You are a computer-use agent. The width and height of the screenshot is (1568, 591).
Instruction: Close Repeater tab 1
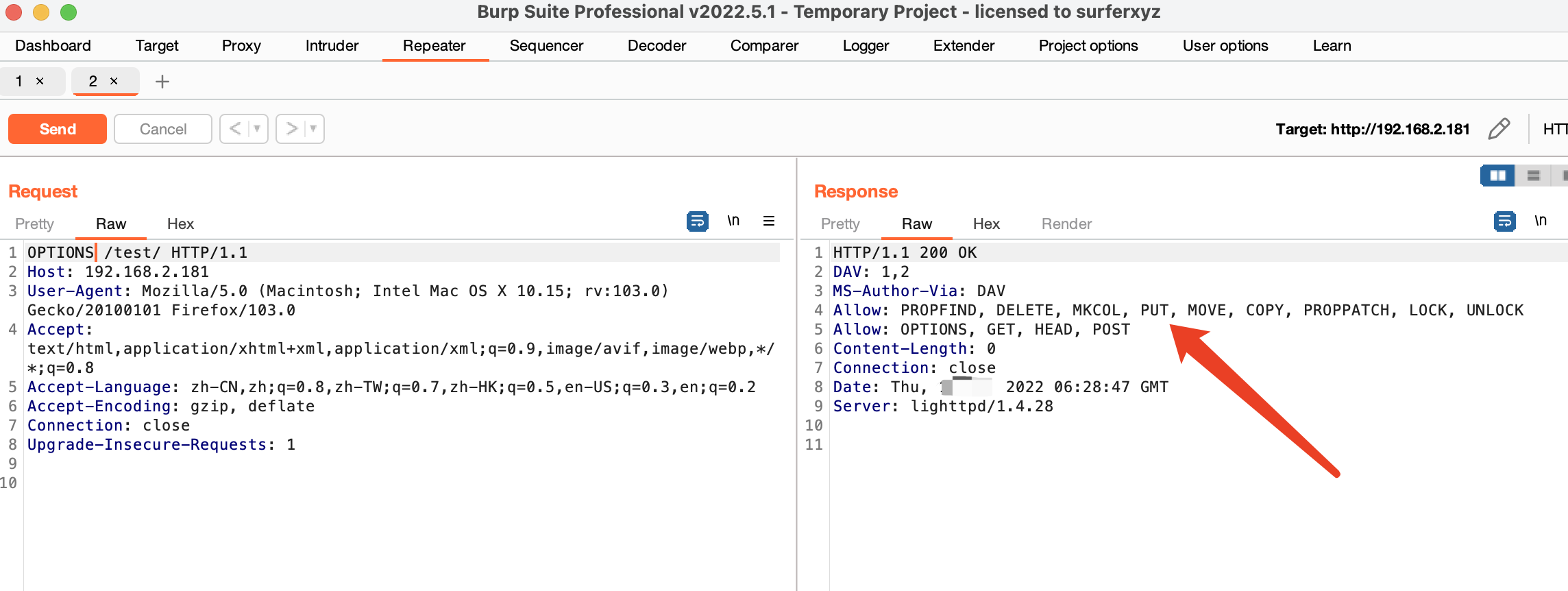[x=40, y=81]
